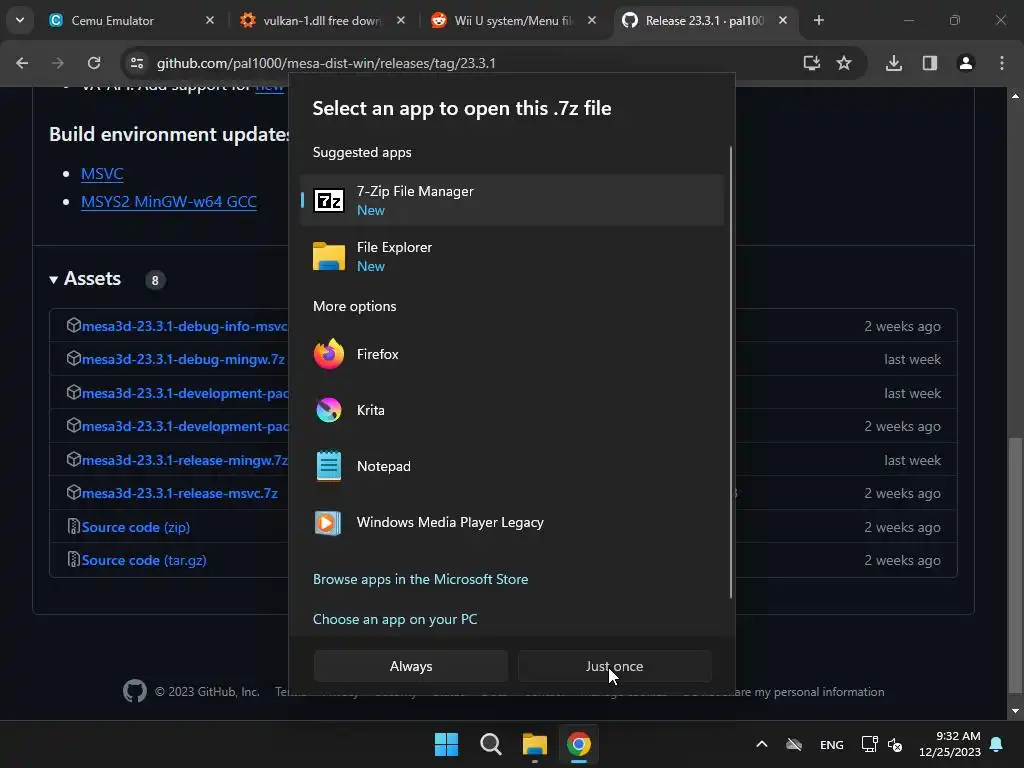Open the MSVC link
Screen dimensions: 1024x768
[x=102, y=174]
